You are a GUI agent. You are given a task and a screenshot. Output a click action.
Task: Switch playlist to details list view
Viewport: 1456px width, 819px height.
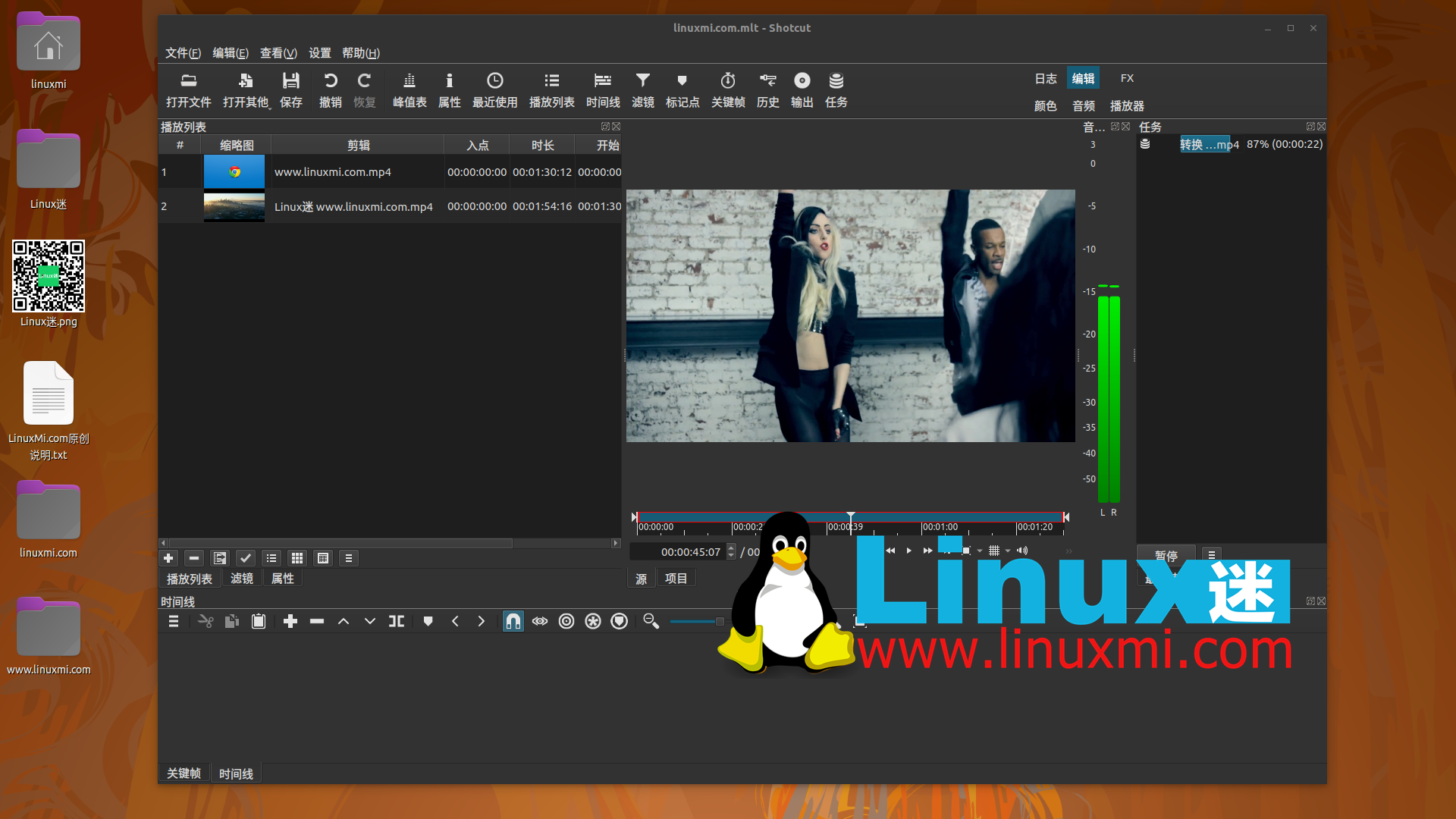tap(271, 558)
